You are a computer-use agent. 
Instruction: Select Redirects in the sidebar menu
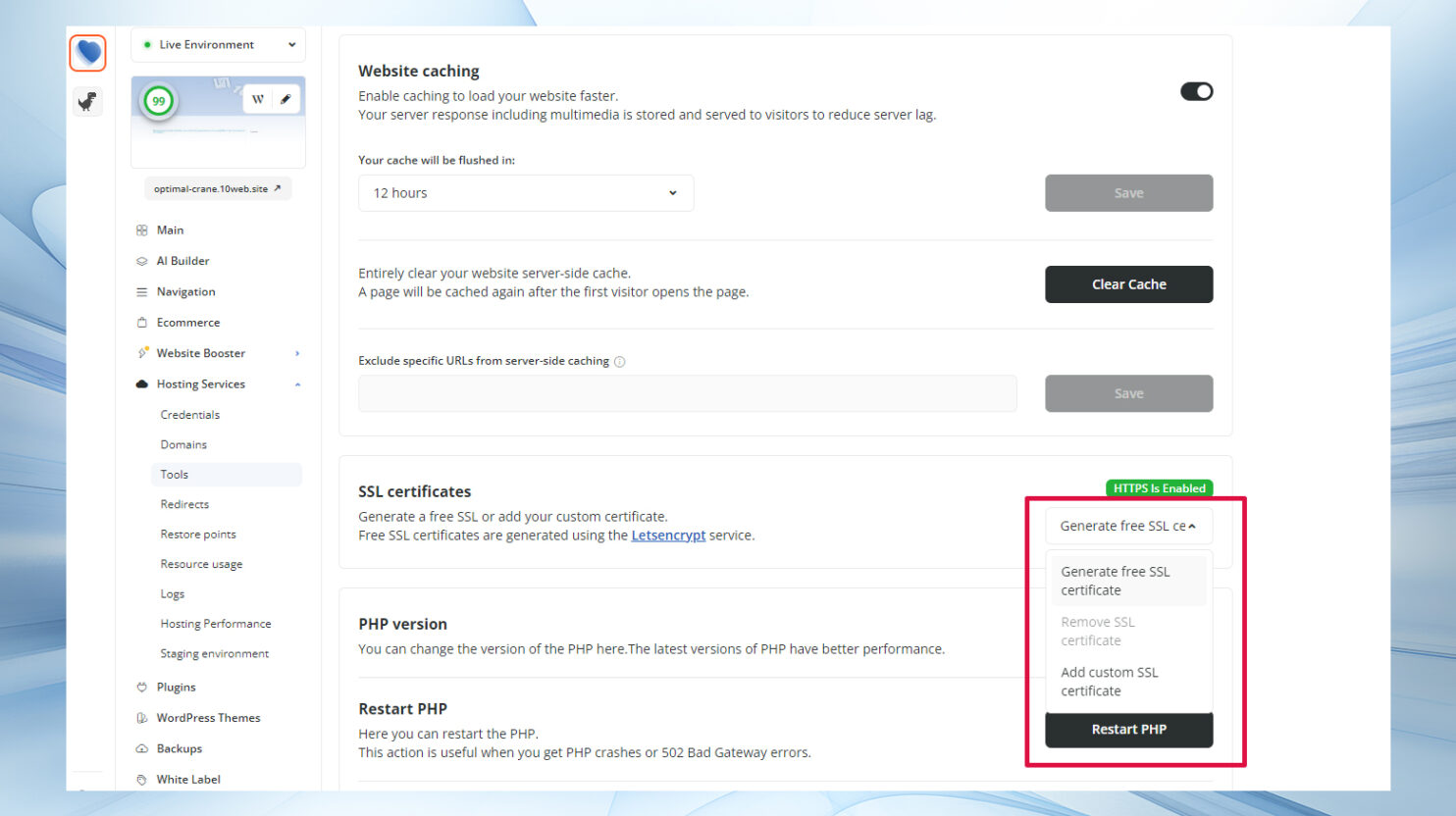(x=184, y=504)
